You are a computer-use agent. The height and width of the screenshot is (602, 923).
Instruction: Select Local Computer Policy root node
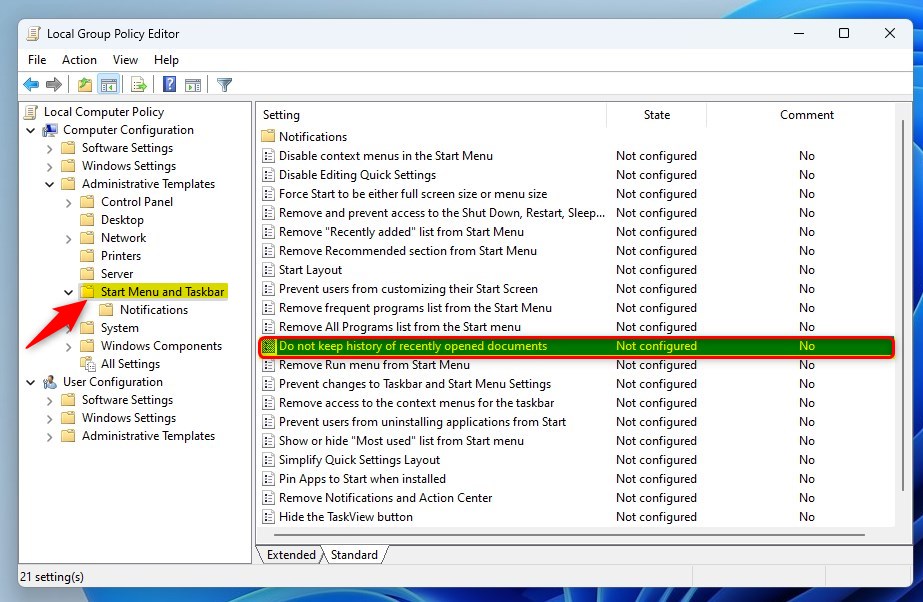click(x=104, y=112)
